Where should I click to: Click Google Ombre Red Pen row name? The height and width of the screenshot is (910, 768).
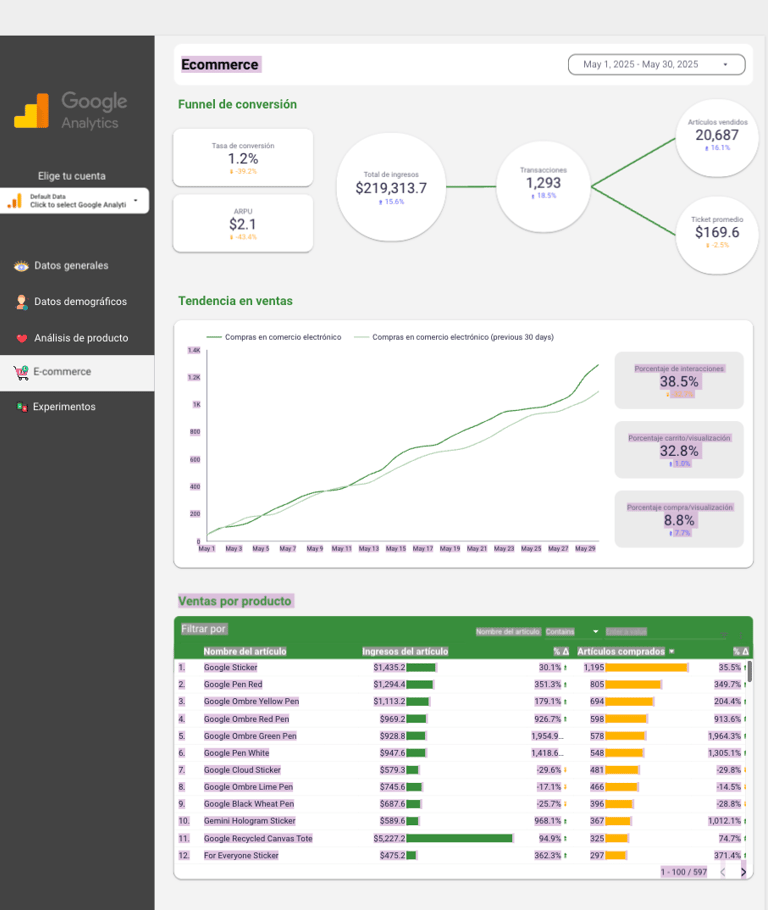click(x=246, y=718)
